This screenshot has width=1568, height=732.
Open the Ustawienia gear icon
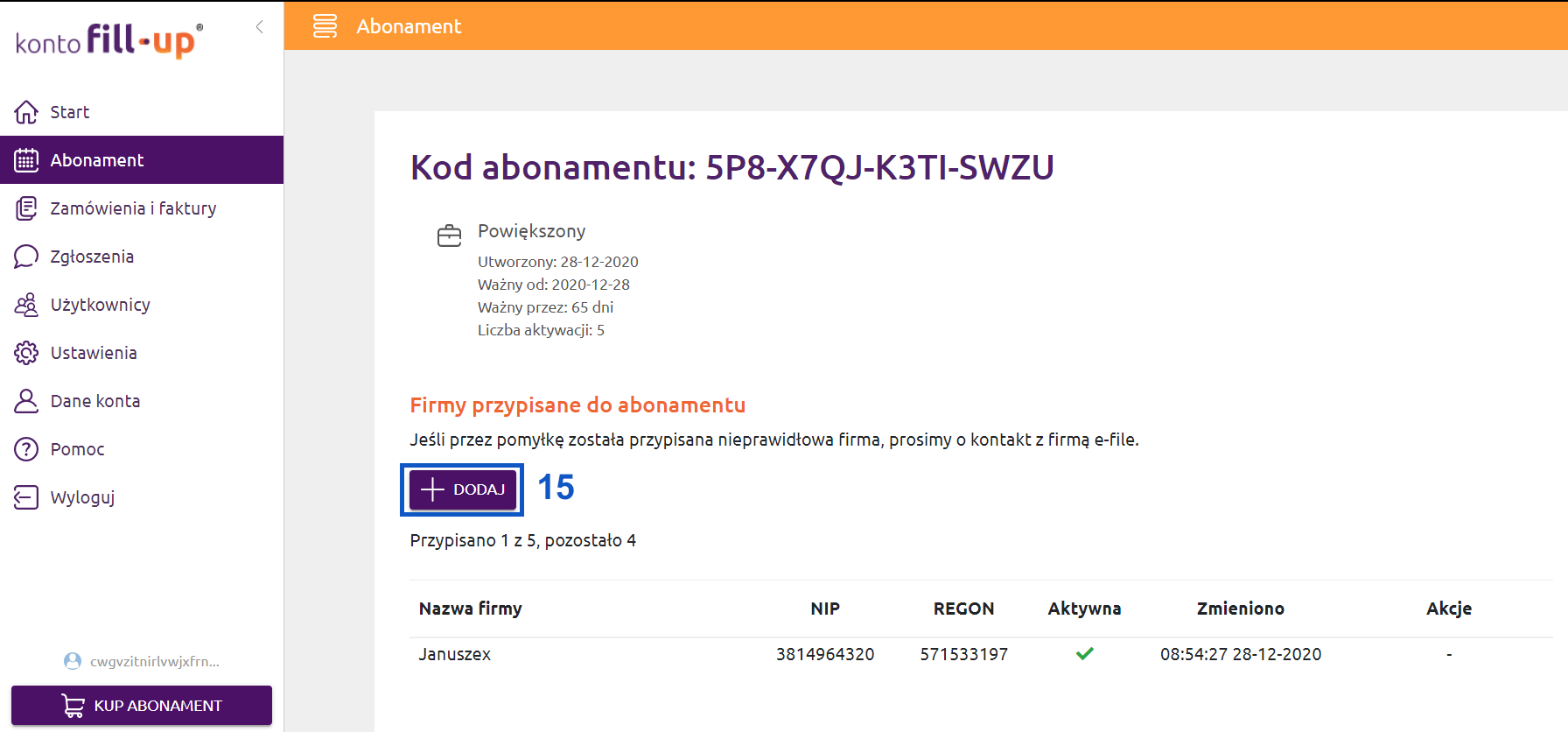(x=26, y=353)
